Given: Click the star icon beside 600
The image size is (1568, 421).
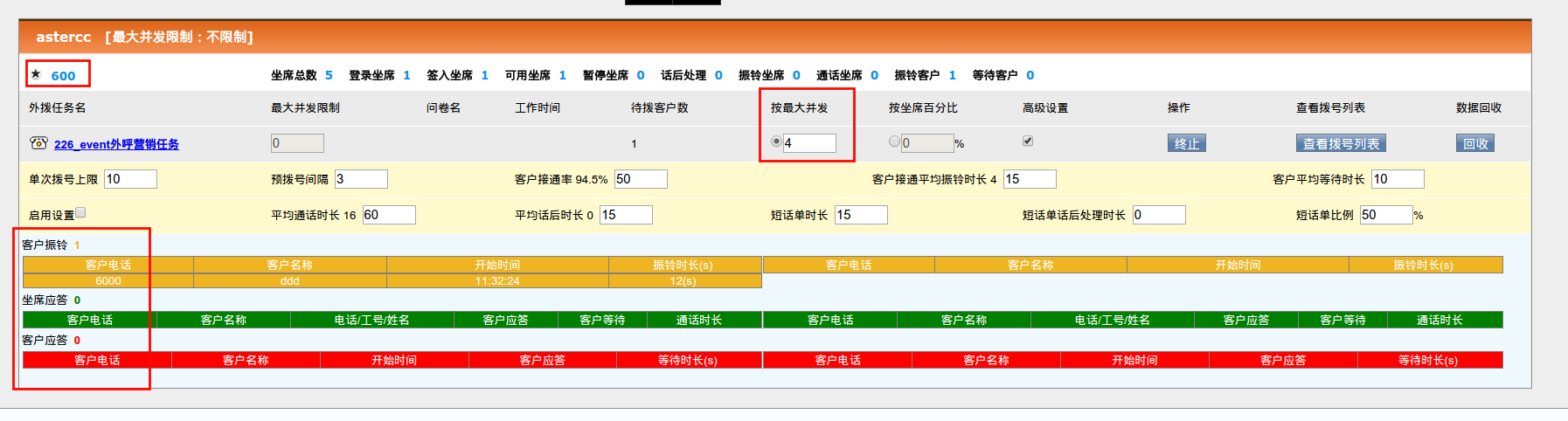Looking at the screenshot, I should pyautogui.click(x=36, y=74).
